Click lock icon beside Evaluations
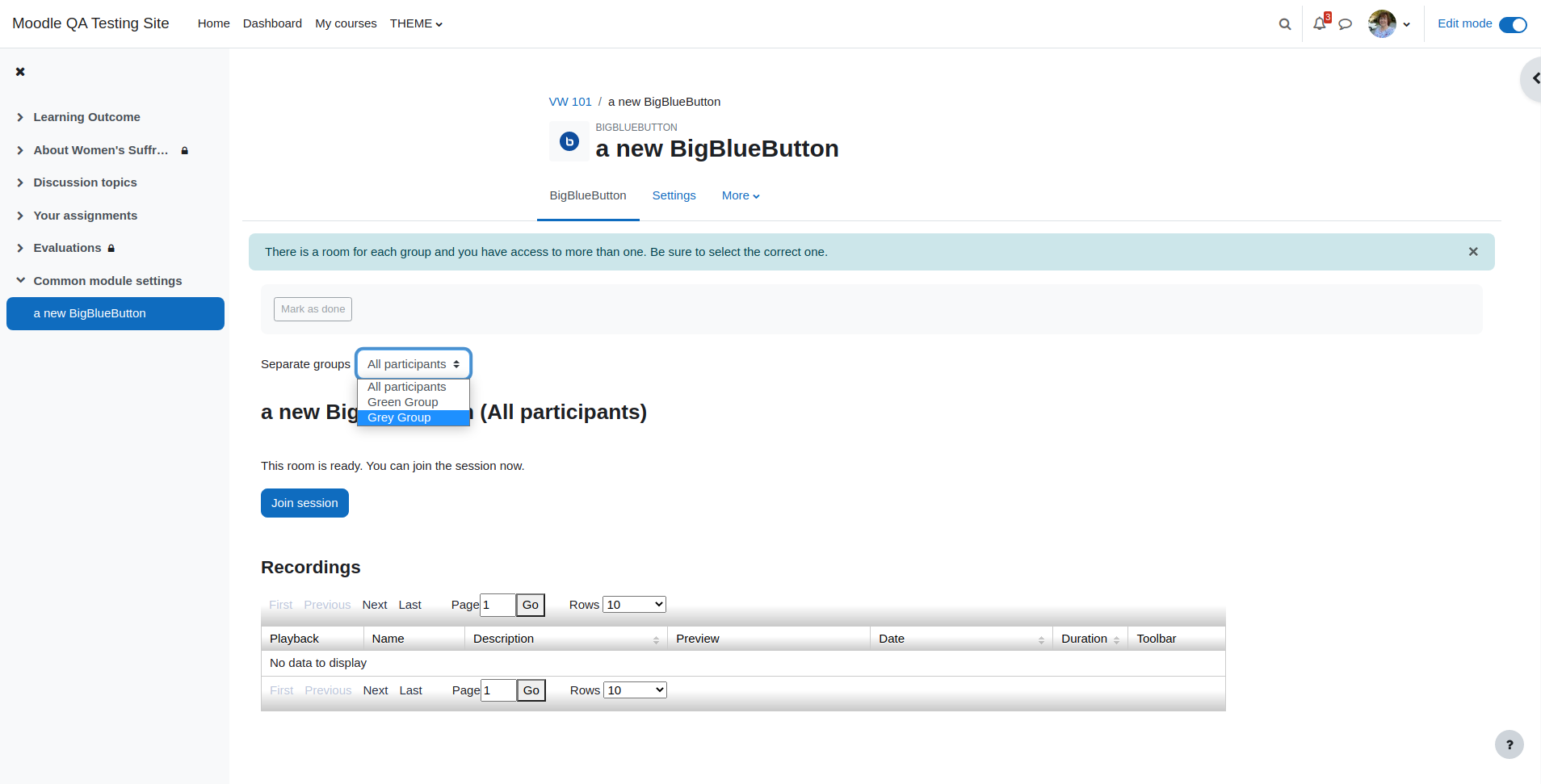The image size is (1541, 784). 111,248
